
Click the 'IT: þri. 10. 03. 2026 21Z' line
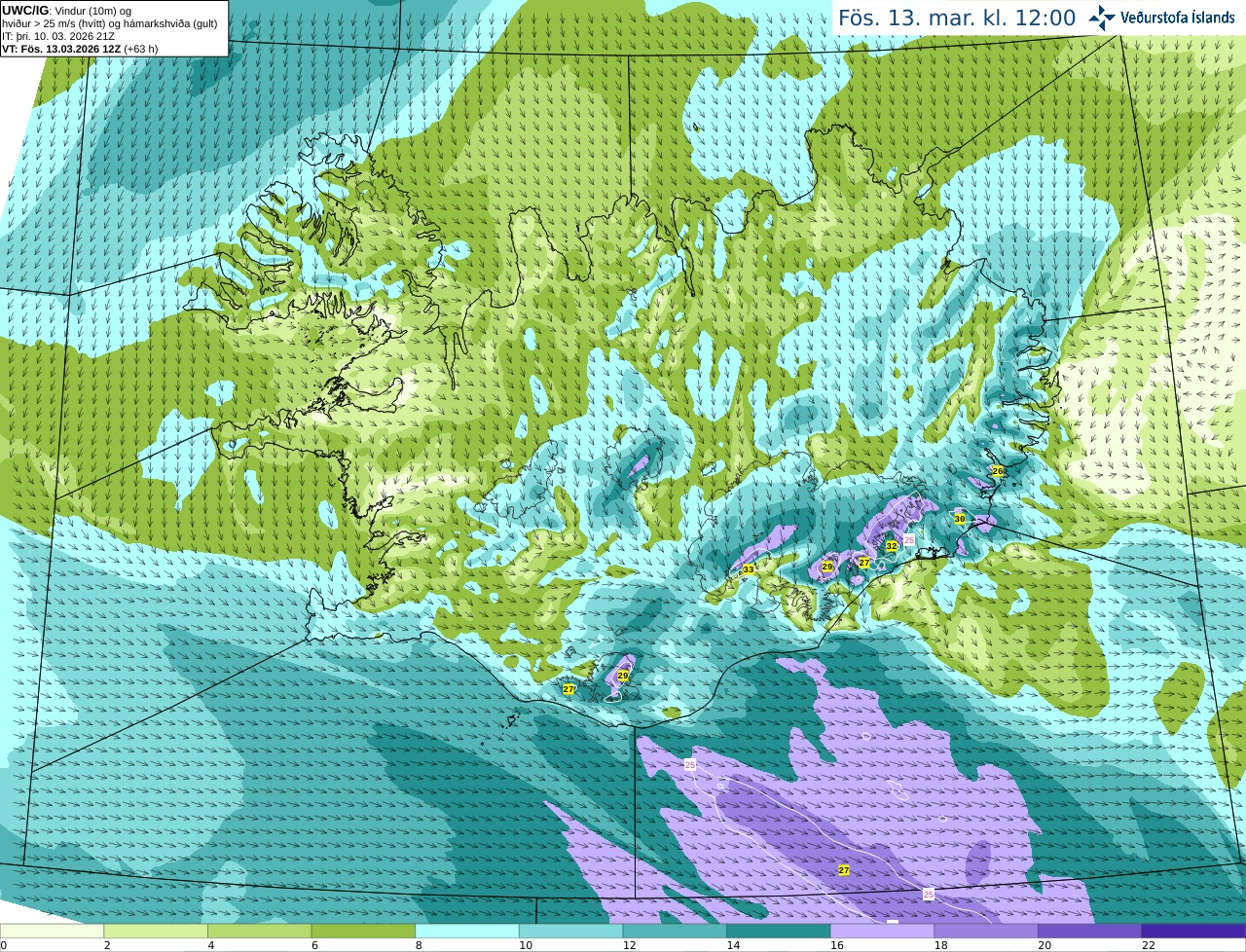(x=58, y=36)
